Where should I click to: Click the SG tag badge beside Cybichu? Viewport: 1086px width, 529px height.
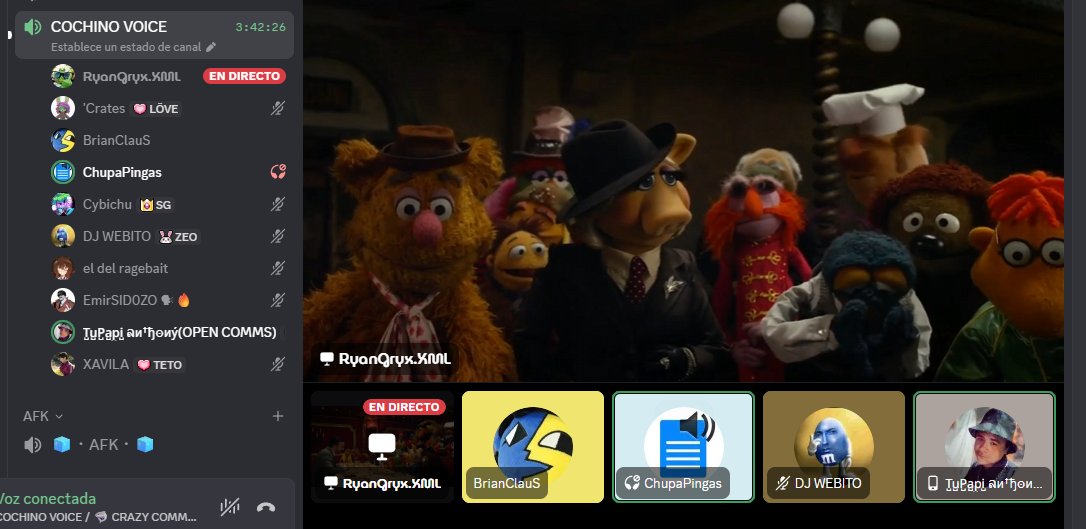click(155, 205)
